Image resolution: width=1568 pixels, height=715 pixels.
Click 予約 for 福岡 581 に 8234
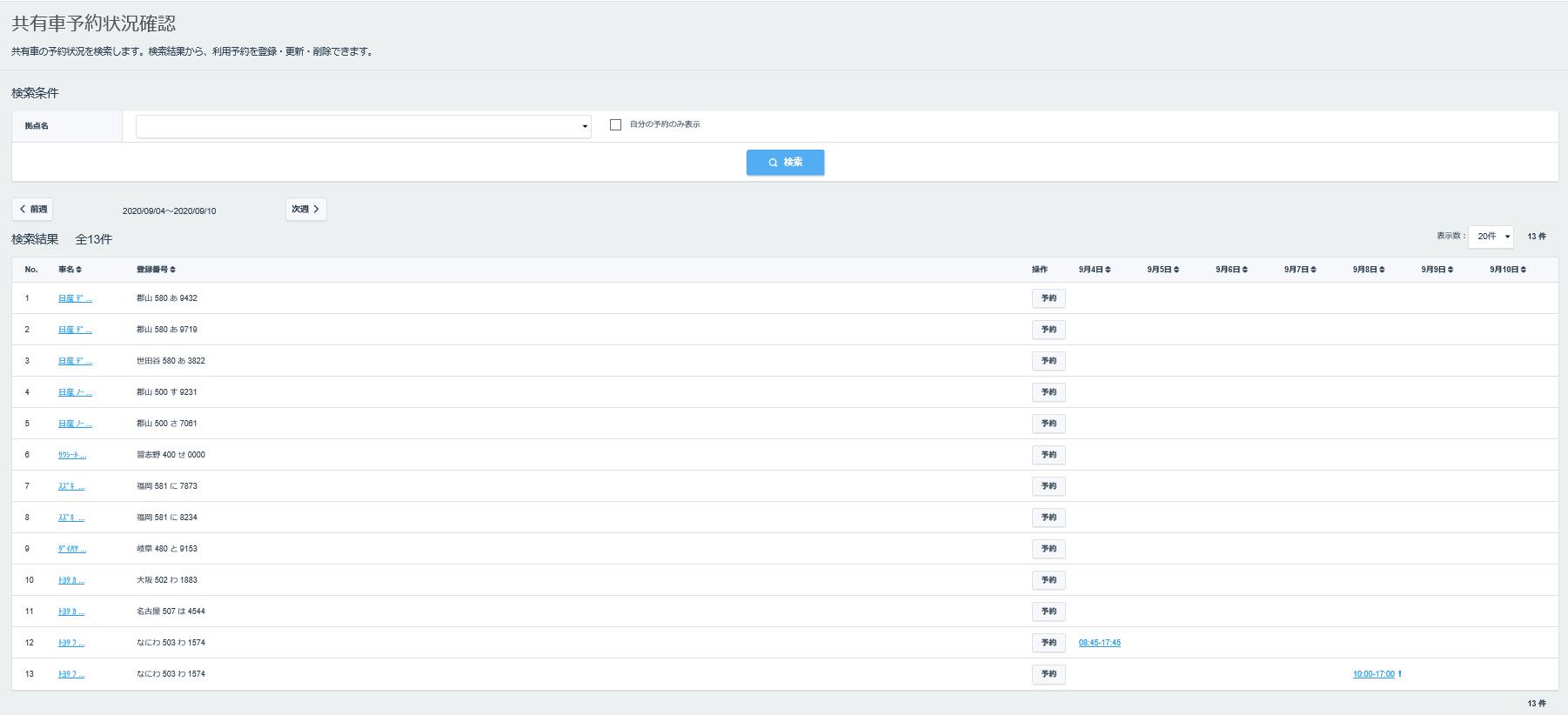click(x=1049, y=518)
